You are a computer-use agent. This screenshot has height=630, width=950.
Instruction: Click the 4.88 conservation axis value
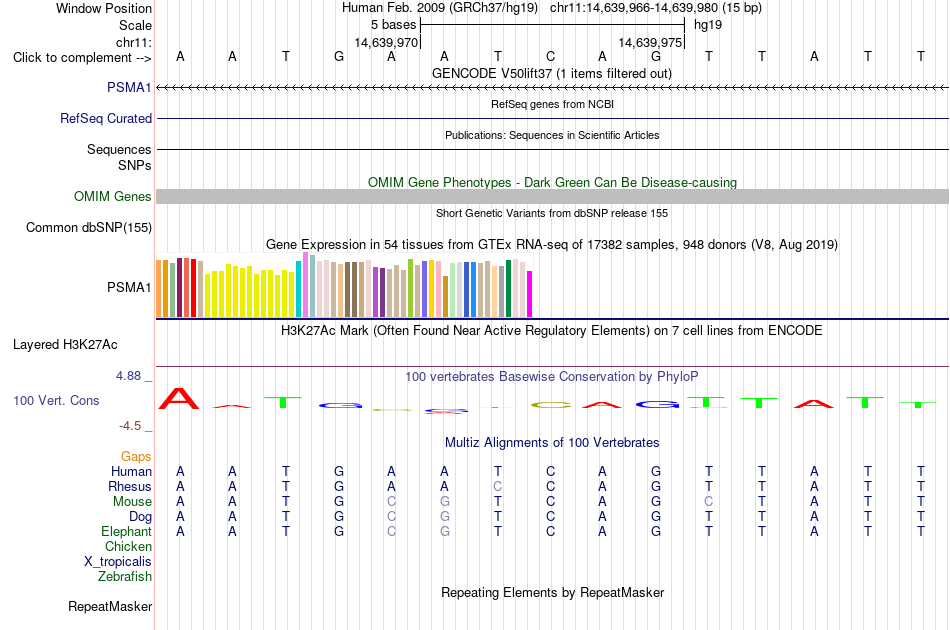128,376
